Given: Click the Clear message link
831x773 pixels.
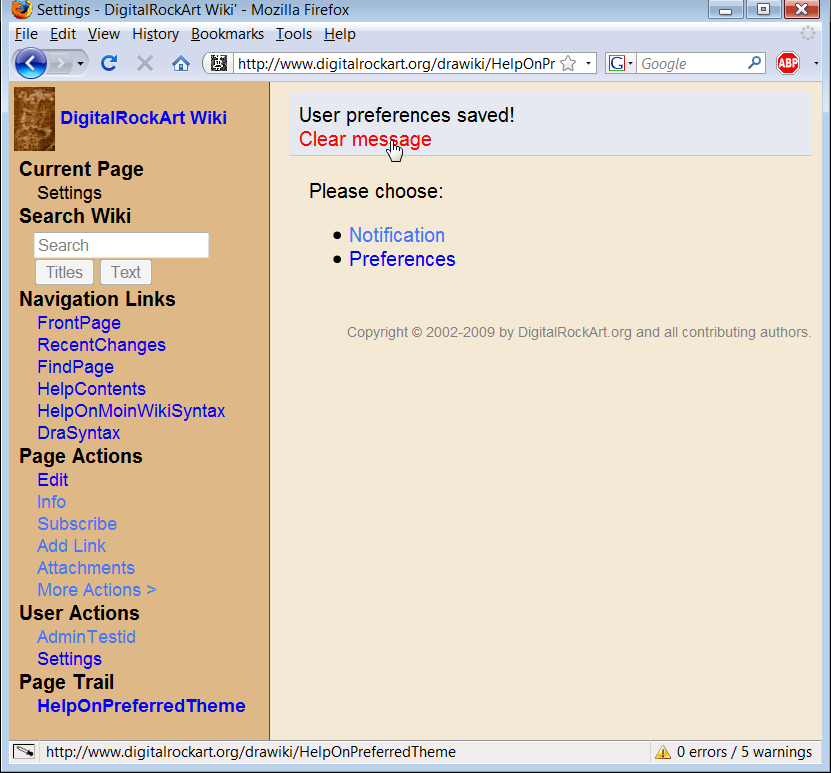Looking at the screenshot, I should [365, 139].
